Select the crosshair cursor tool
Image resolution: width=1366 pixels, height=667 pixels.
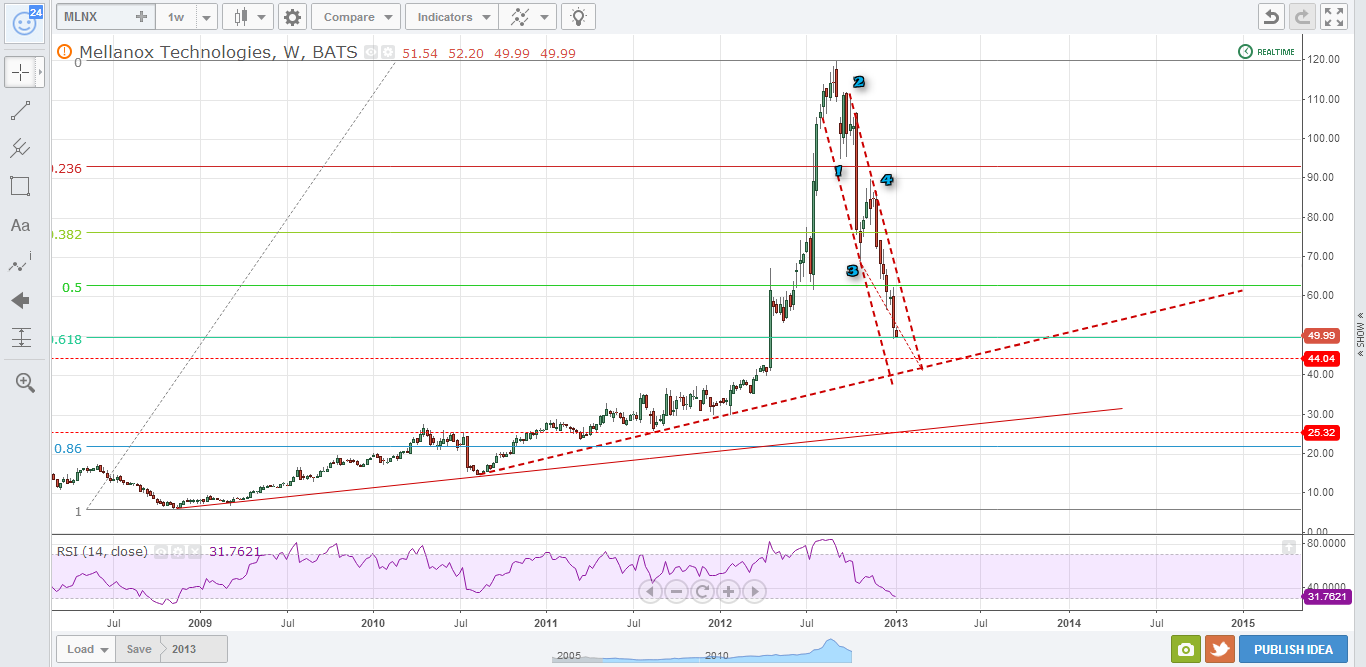click(20, 72)
